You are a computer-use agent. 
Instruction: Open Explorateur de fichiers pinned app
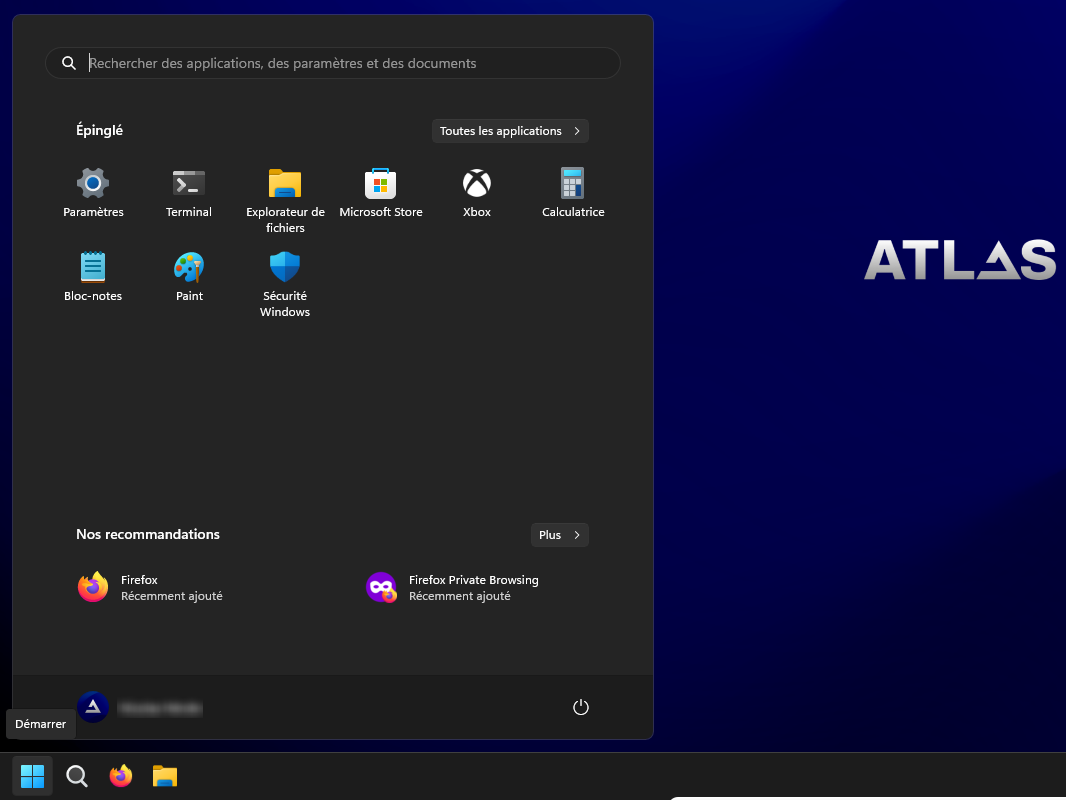285,201
